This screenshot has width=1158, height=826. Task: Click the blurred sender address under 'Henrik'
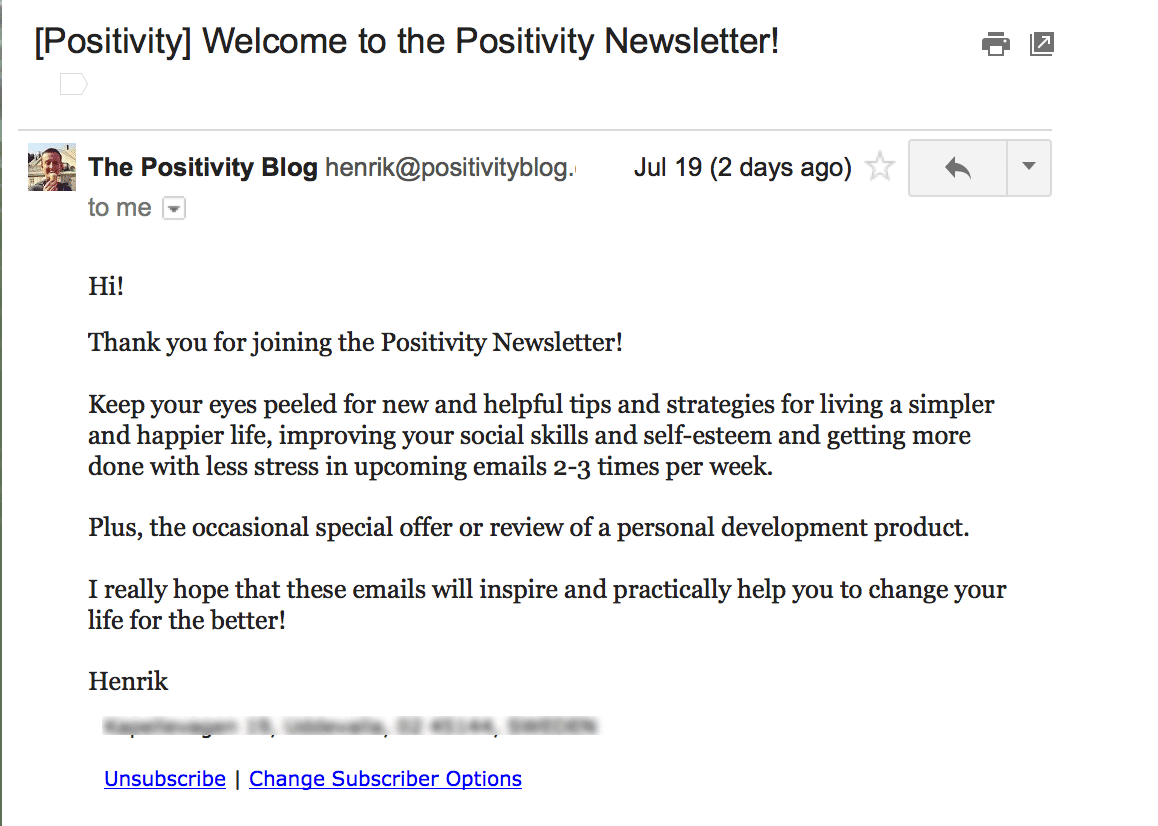point(345,726)
